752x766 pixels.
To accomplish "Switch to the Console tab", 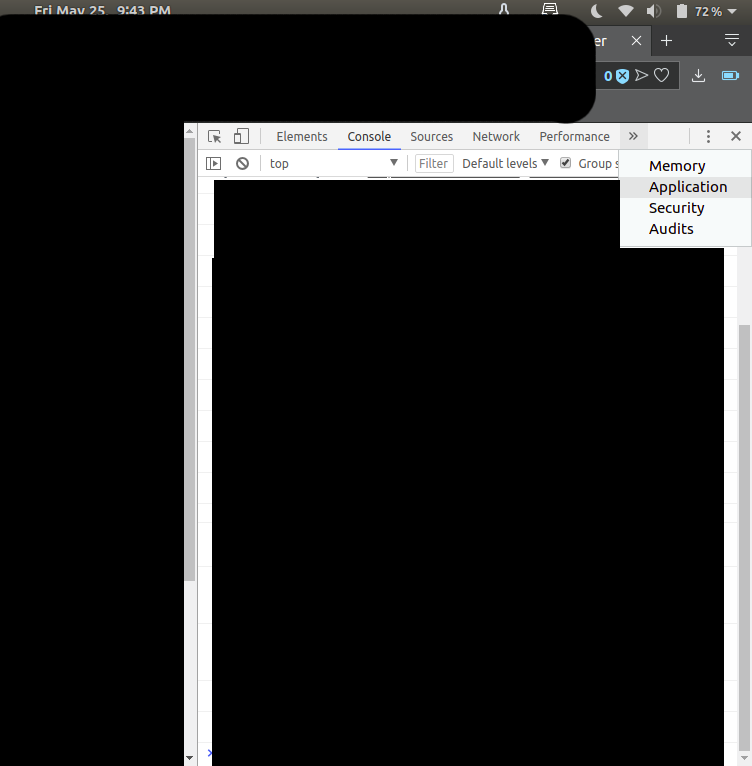I will click(369, 137).
